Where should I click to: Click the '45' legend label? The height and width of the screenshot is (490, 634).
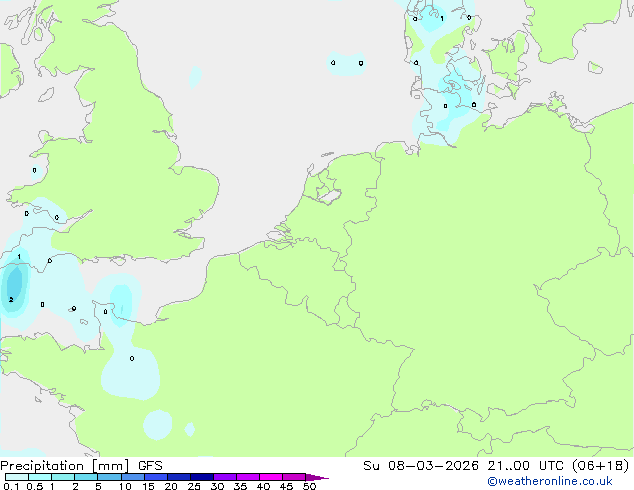click(286, 486)
